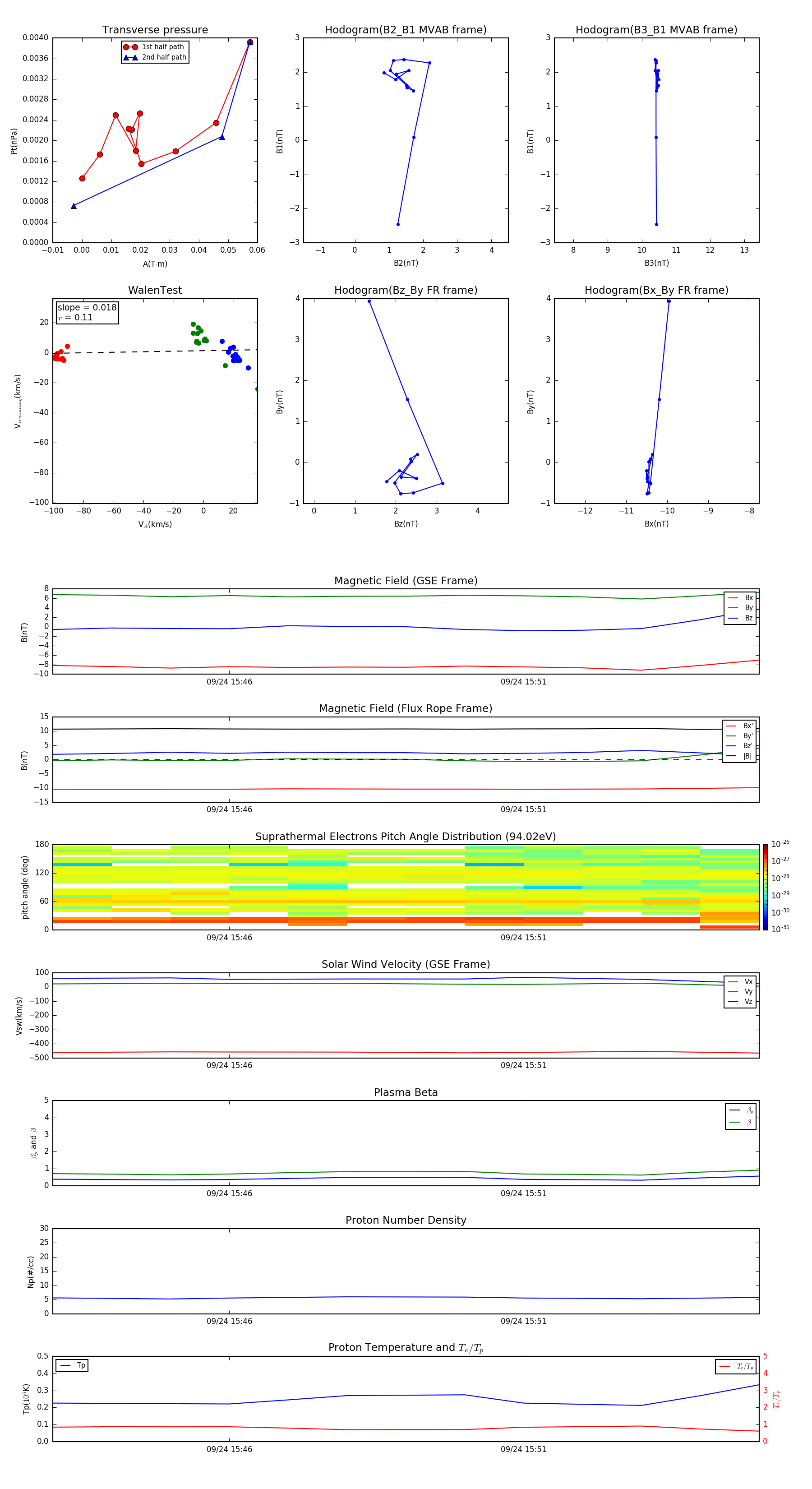
Task: Click the "Hodogram(B2_B1 MVAB frame)" title
Action: [406, 30]
